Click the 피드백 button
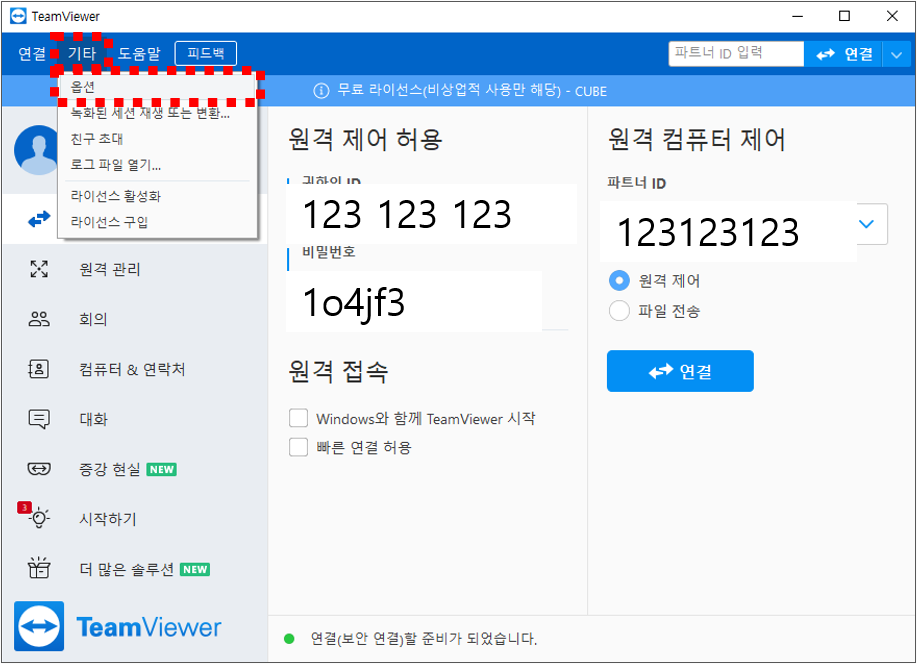The width and height of the screenshot is (917, 664). (x=206, y=53)
